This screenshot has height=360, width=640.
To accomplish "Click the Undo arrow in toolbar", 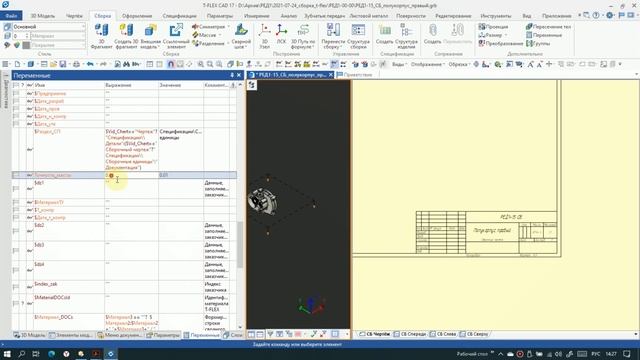I will (x=90, y=64).
